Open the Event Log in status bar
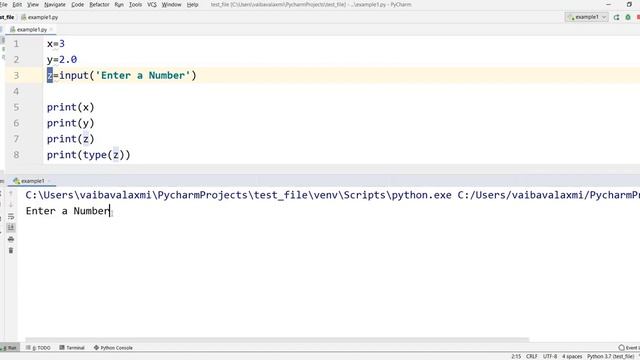The image size is (640, 360). 629,348
